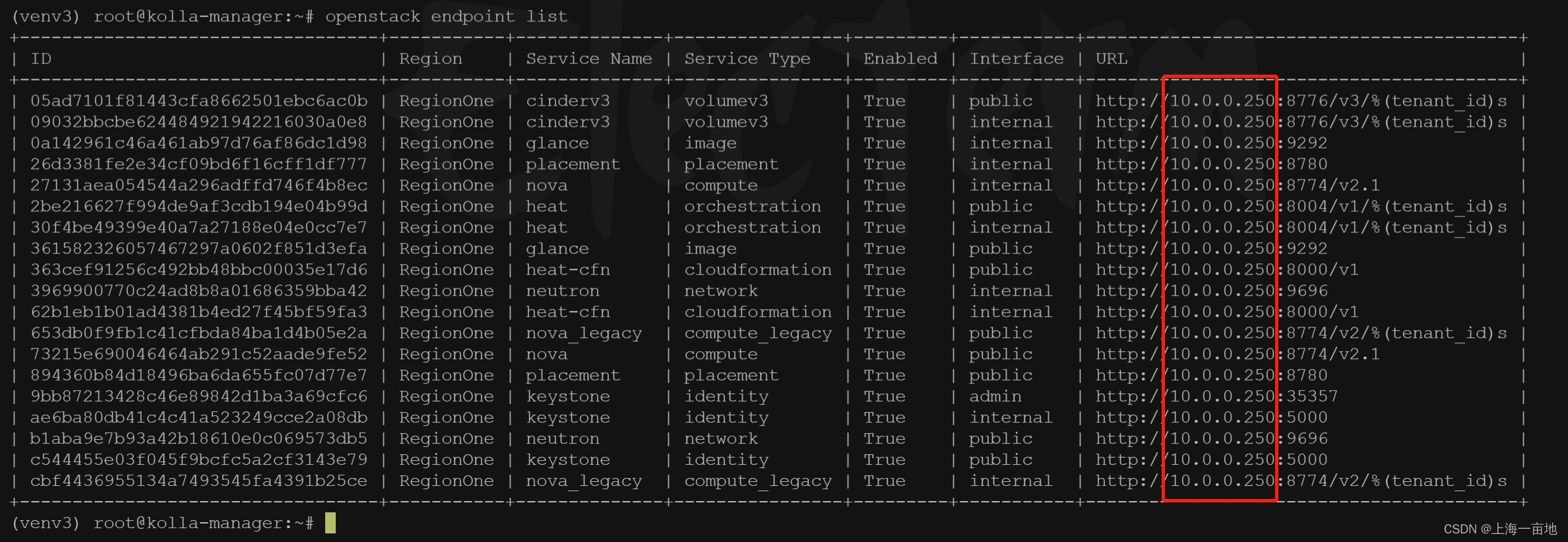Click the terminal cursor at the bottom prompt
Viewport: 1568px width, 542px height.
point(330,523)
